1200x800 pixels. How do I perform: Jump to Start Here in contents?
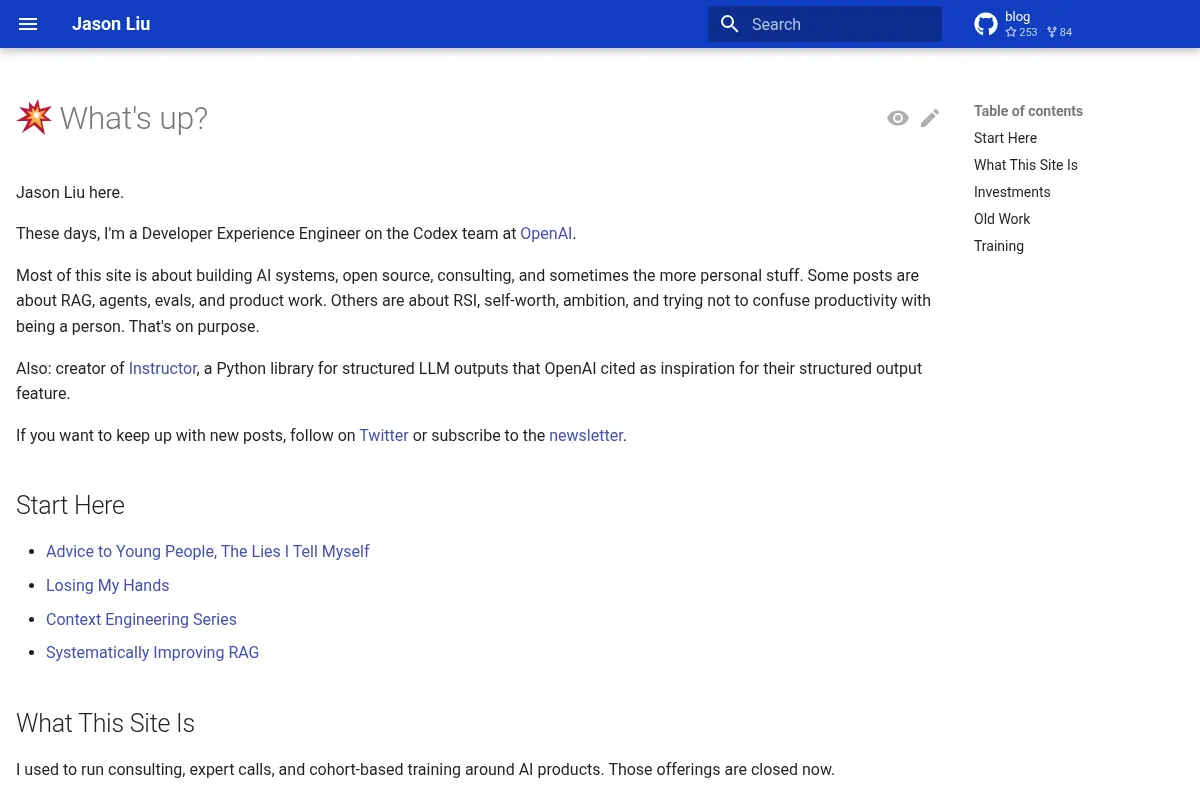(x=1005, y=138)
